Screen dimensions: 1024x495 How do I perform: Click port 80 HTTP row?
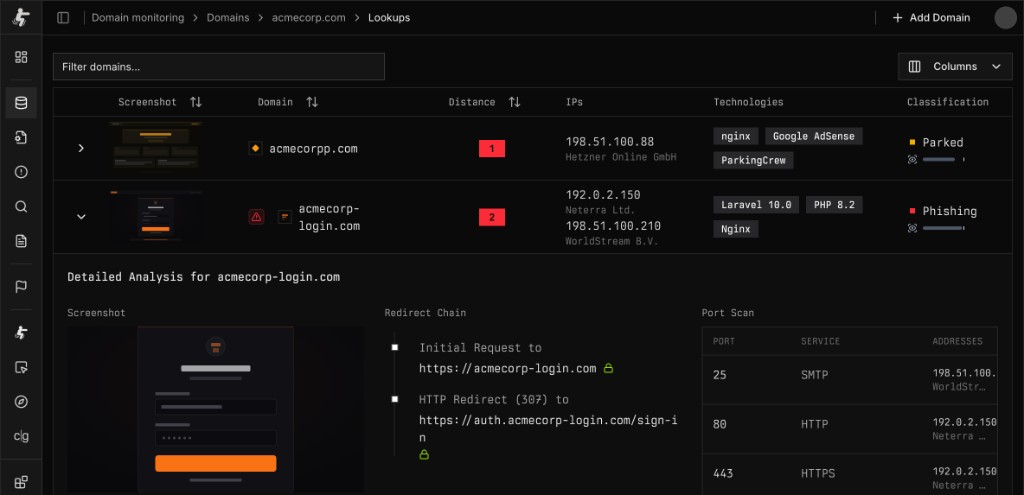point(850,429)
